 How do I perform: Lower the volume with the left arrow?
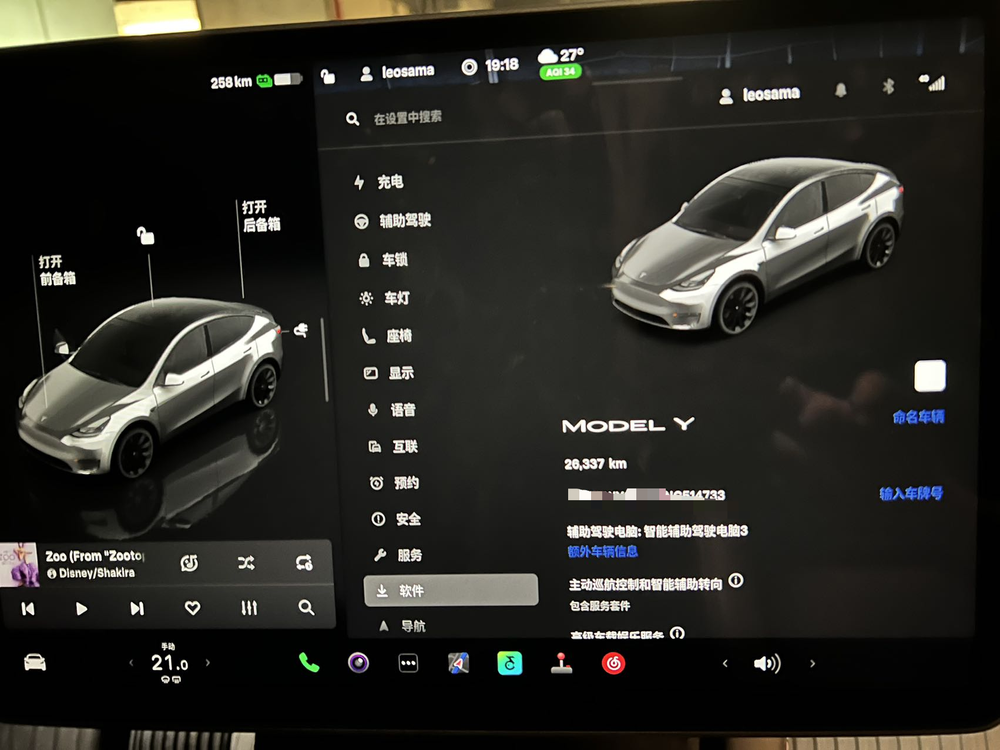[725, 663]
